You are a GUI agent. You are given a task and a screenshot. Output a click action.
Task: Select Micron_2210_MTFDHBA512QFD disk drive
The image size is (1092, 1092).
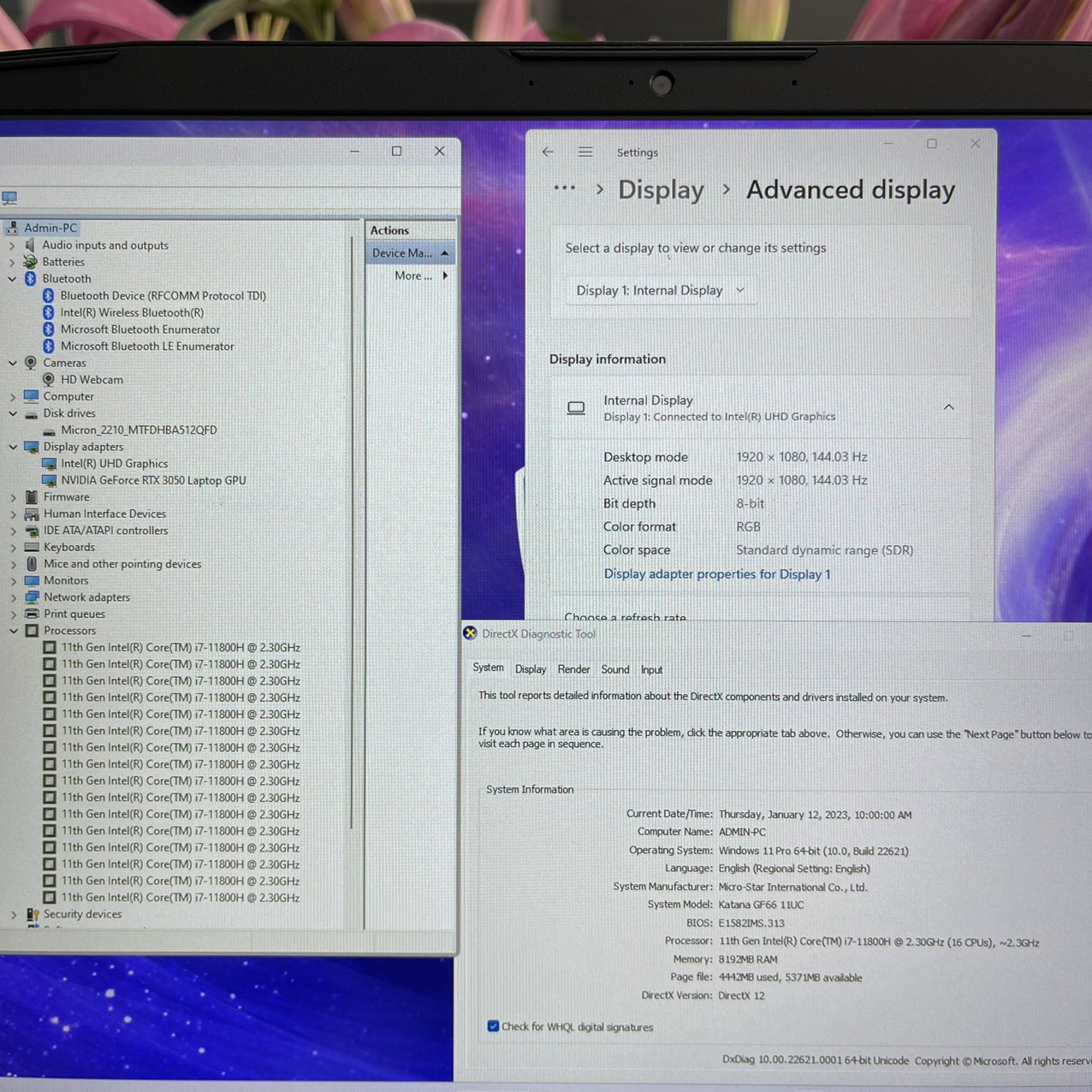pos(139,430)
